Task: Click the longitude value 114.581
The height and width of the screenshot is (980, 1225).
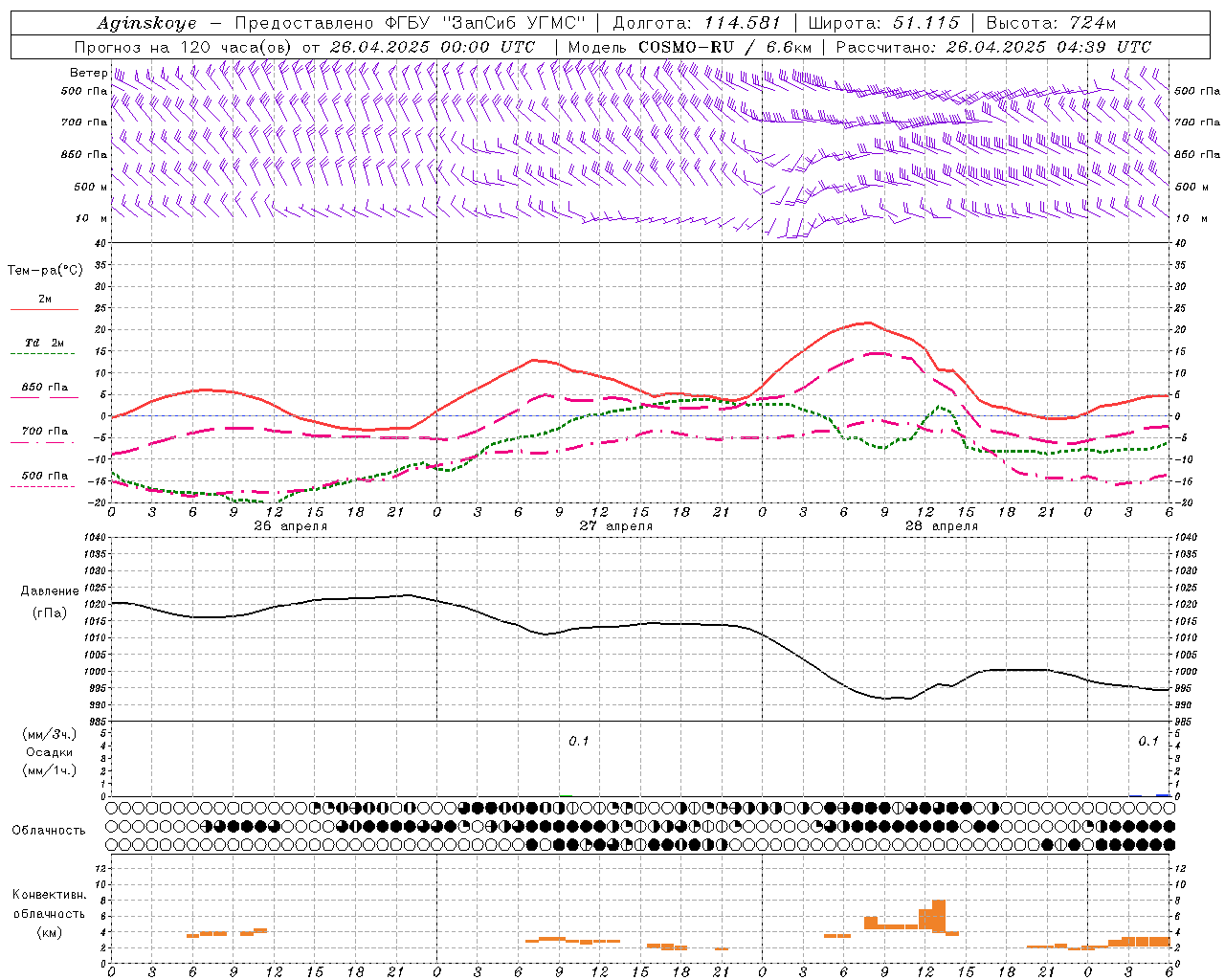Action: coord(743,23)
